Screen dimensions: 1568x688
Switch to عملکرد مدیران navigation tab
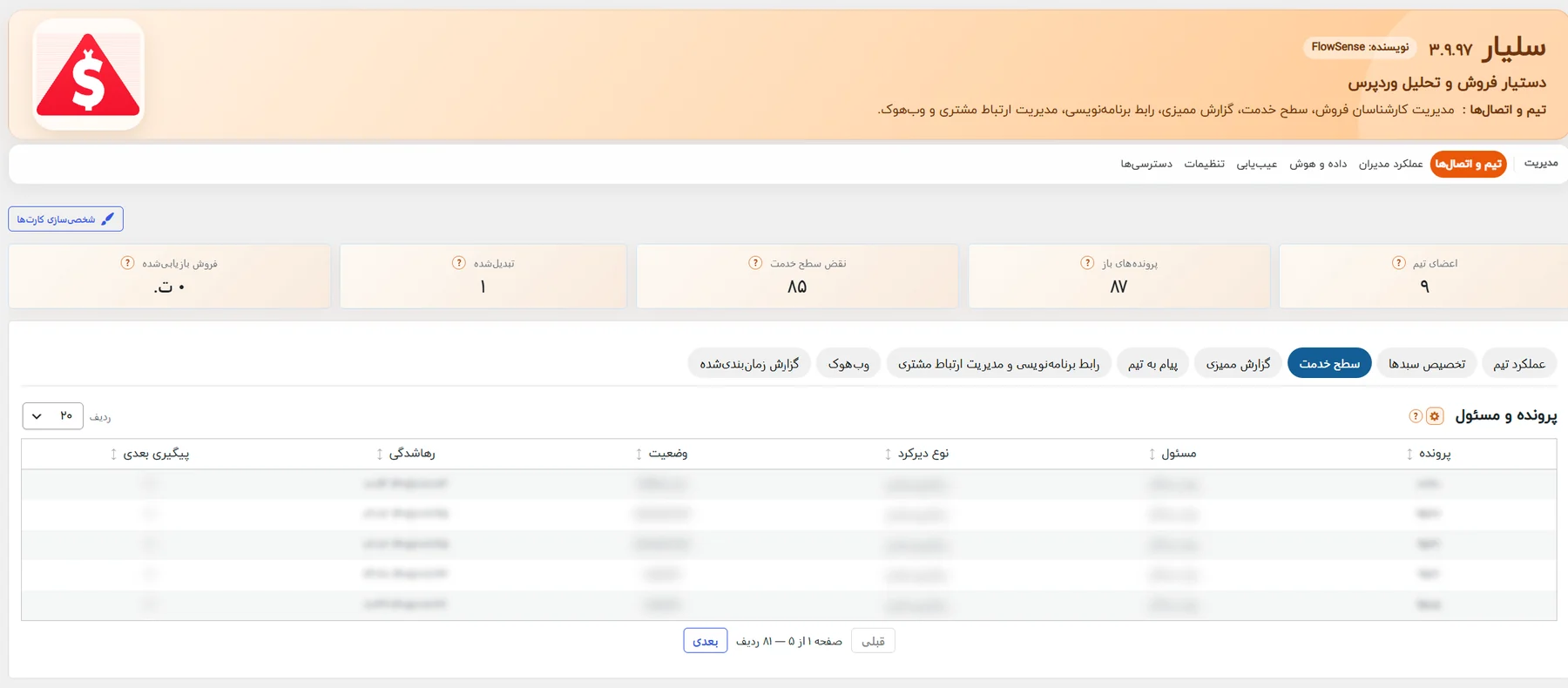[1390, 164]
